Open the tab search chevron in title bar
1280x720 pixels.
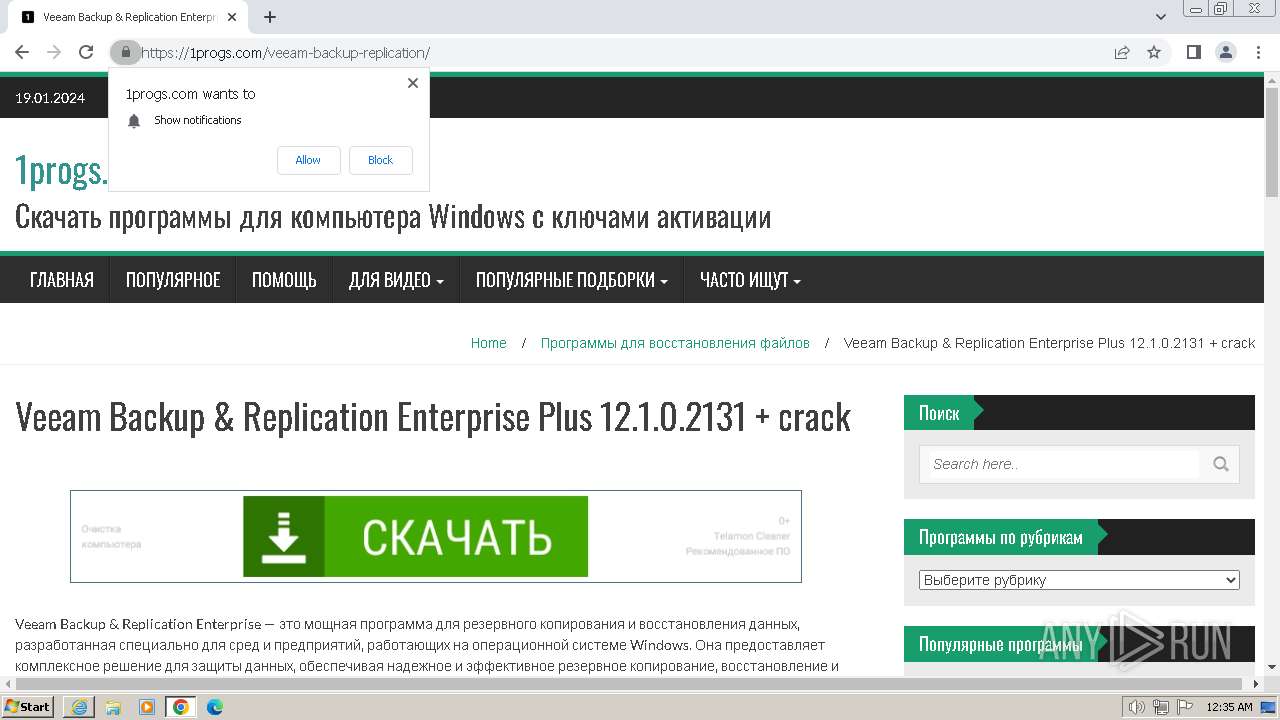click(x=1161, y=17)
